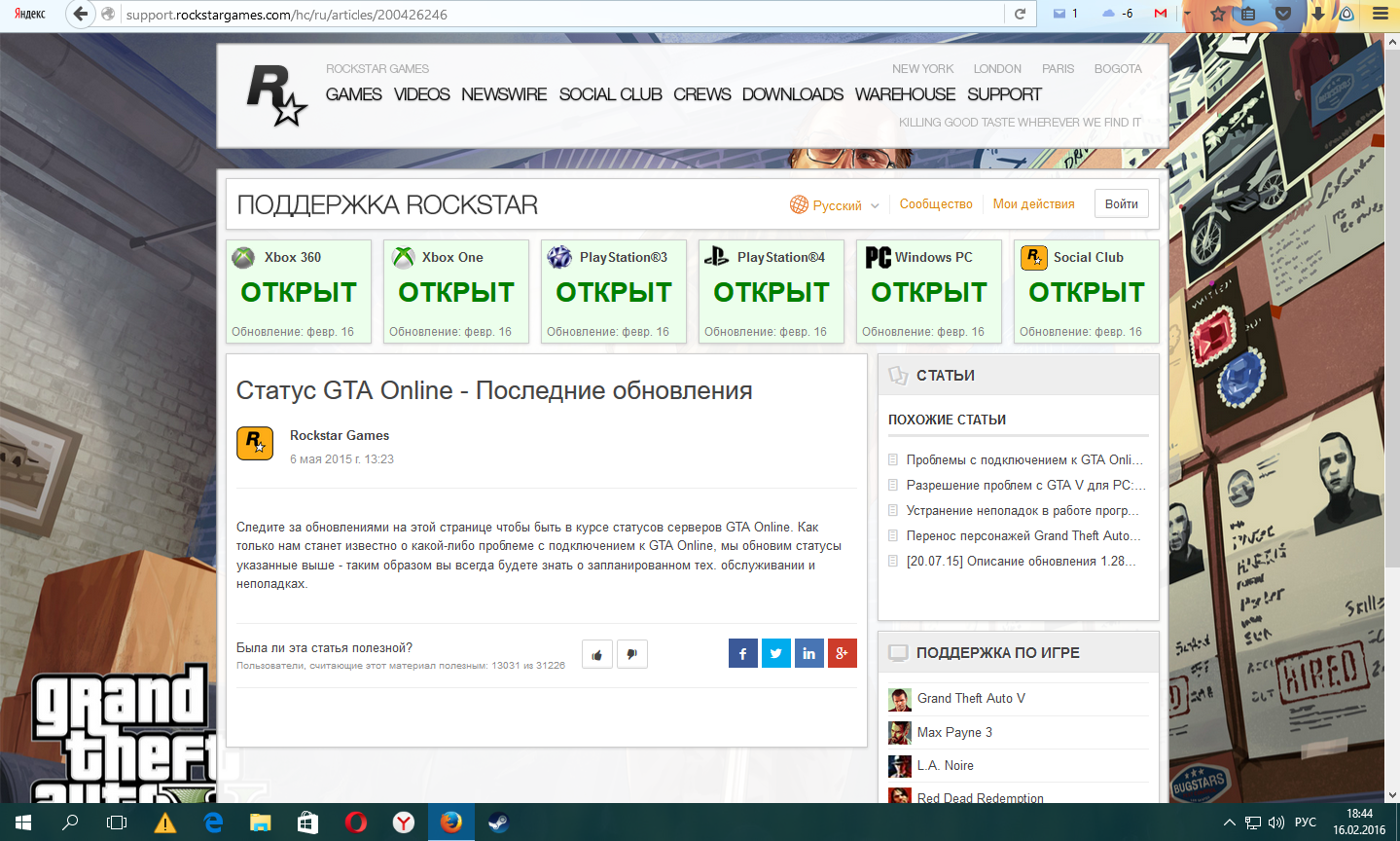This screenshot has height=841, width=1400.
Task: Open the Gmail icon in browser toolbar
Action: [x=1161, y=14]
